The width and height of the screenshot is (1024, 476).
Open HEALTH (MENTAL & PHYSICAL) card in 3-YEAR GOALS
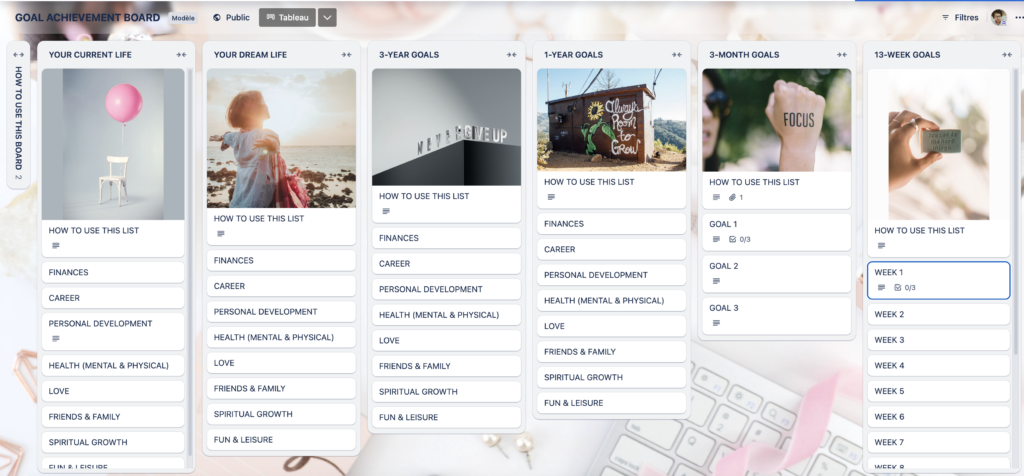tap(447, 315)
